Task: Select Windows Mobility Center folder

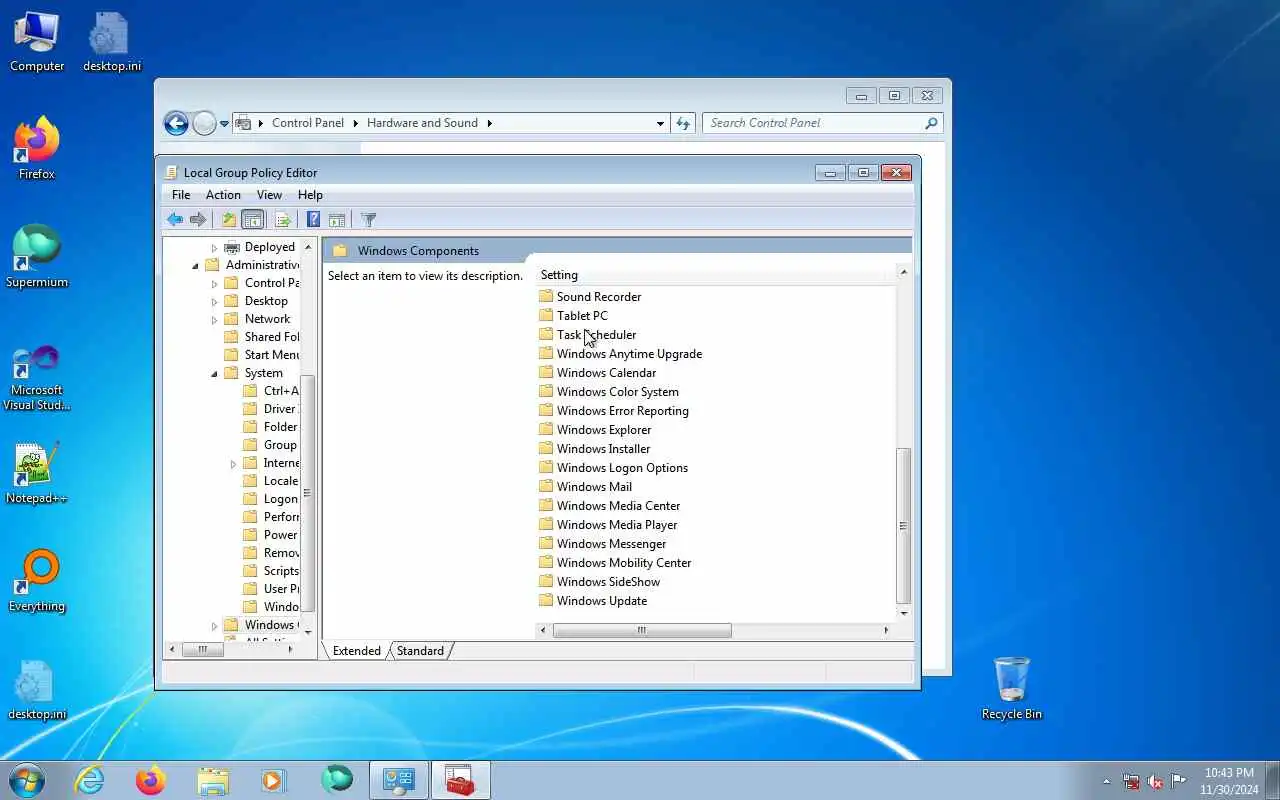Action: click(x=615, y=563)
